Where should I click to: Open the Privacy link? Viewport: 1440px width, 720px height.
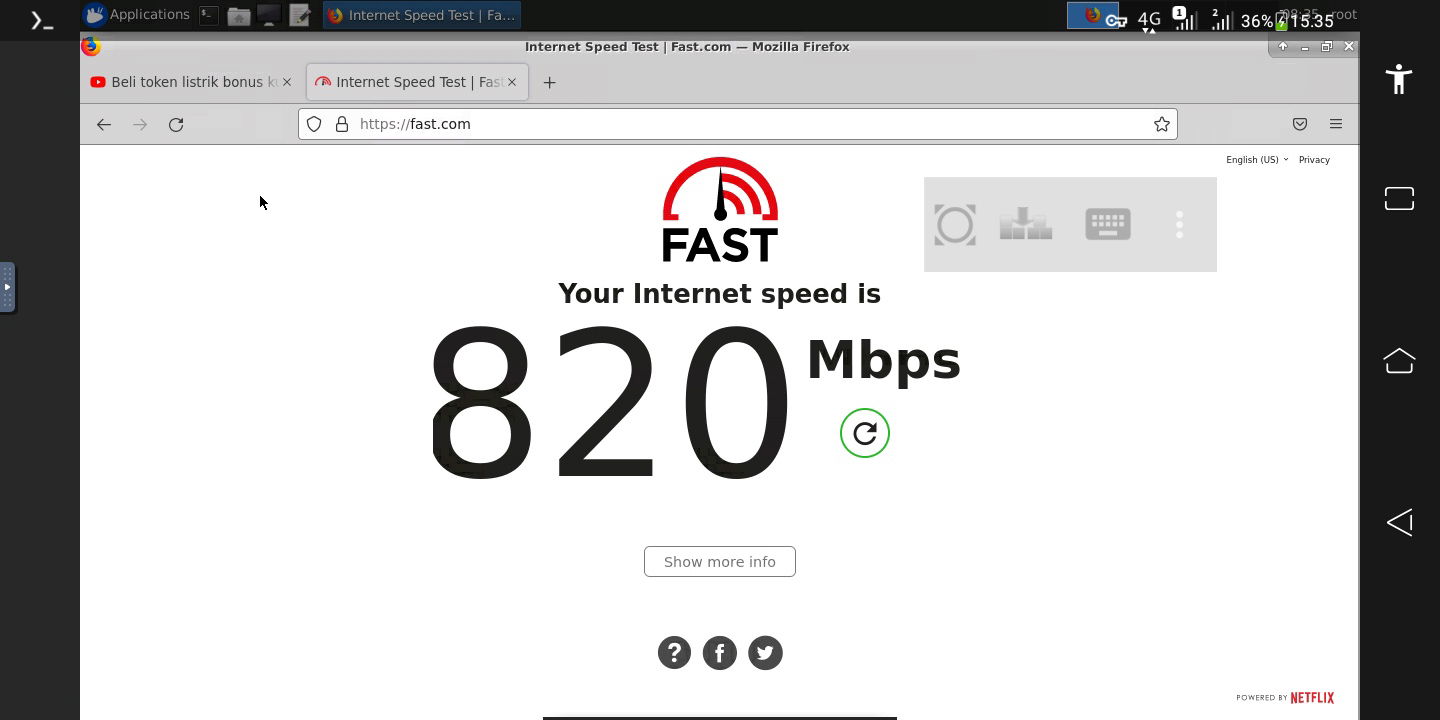(1314, 160)
